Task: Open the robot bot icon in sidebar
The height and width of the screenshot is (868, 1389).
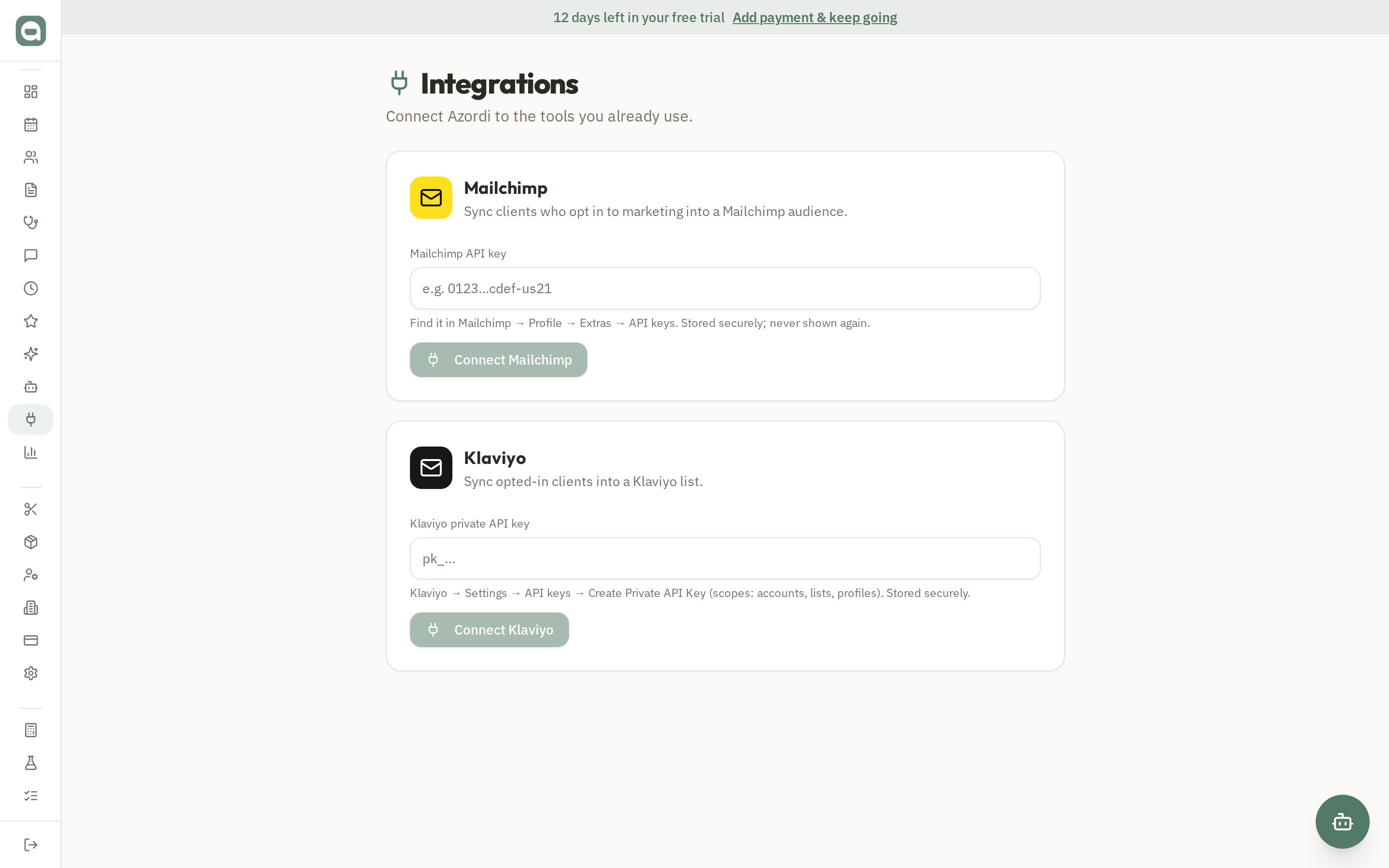Action: pyautogui.click(x=30, y=387)
